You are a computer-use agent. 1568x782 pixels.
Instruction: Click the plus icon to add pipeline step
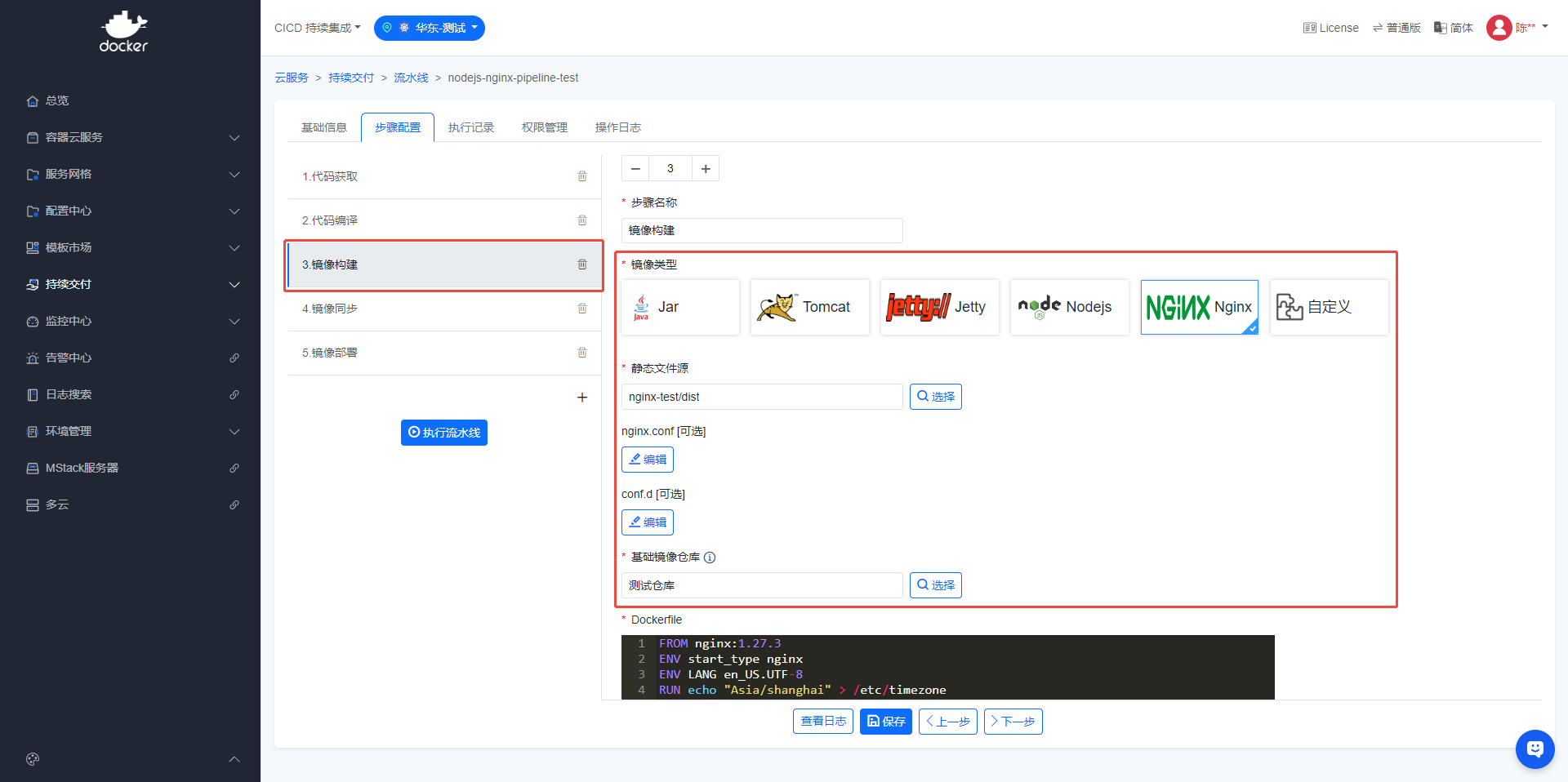(582, 398)
